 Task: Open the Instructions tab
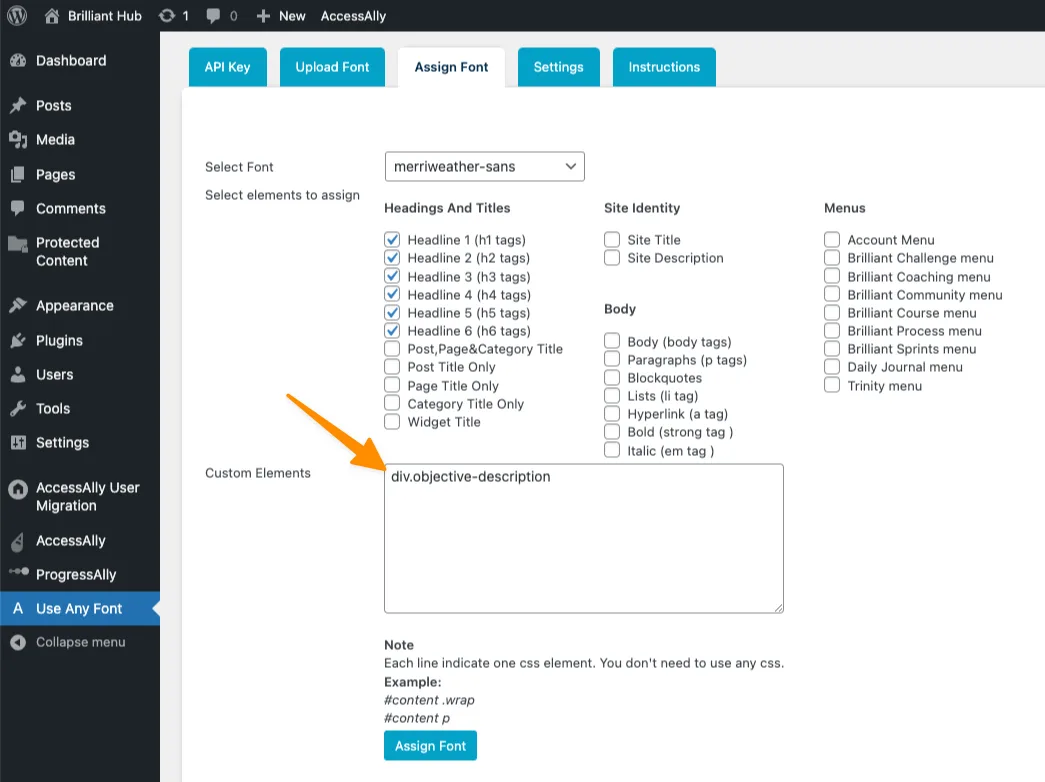click(x=663, y=66)
